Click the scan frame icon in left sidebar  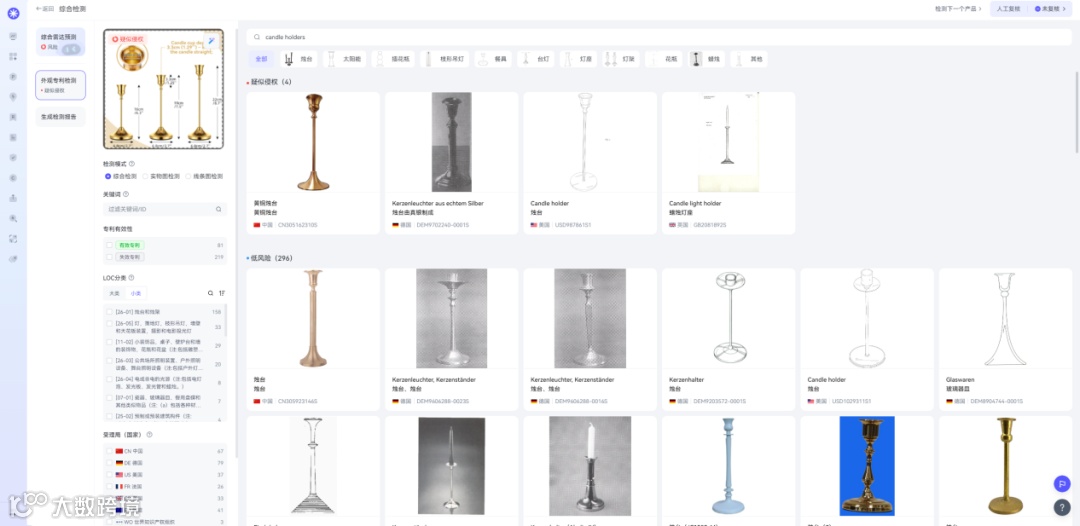[13, 238]
